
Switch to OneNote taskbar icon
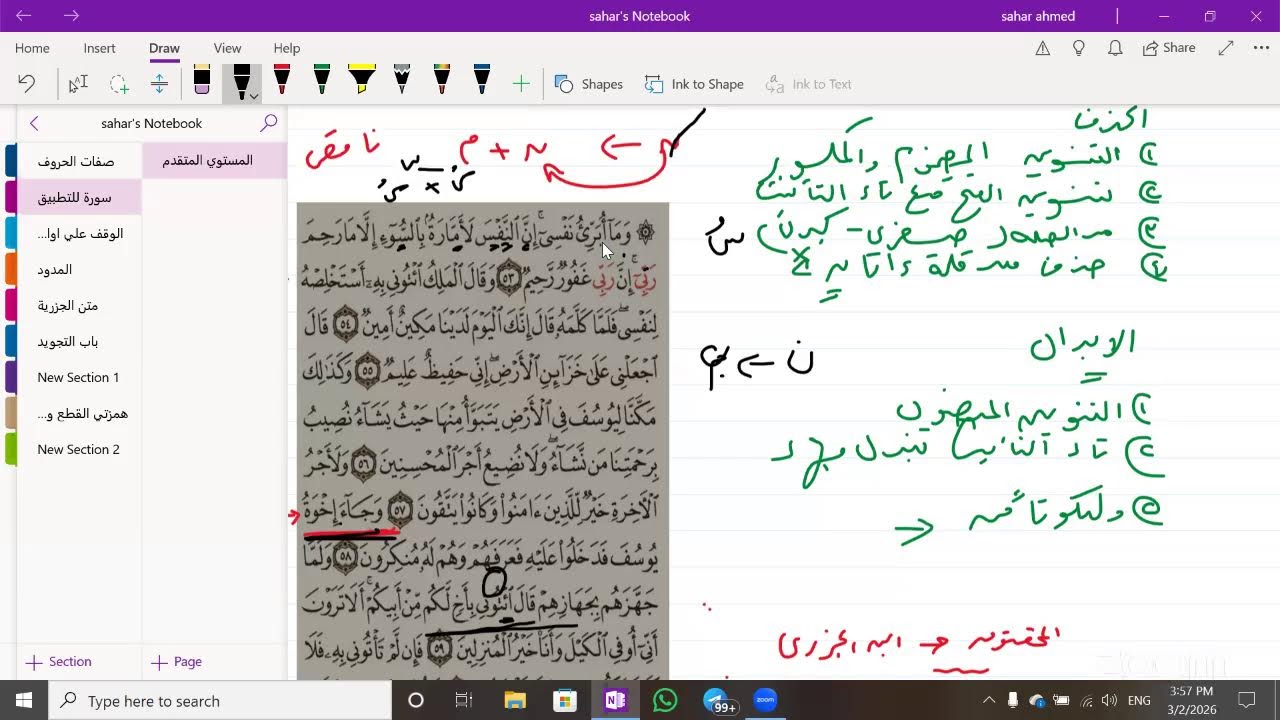pos(615,700)
